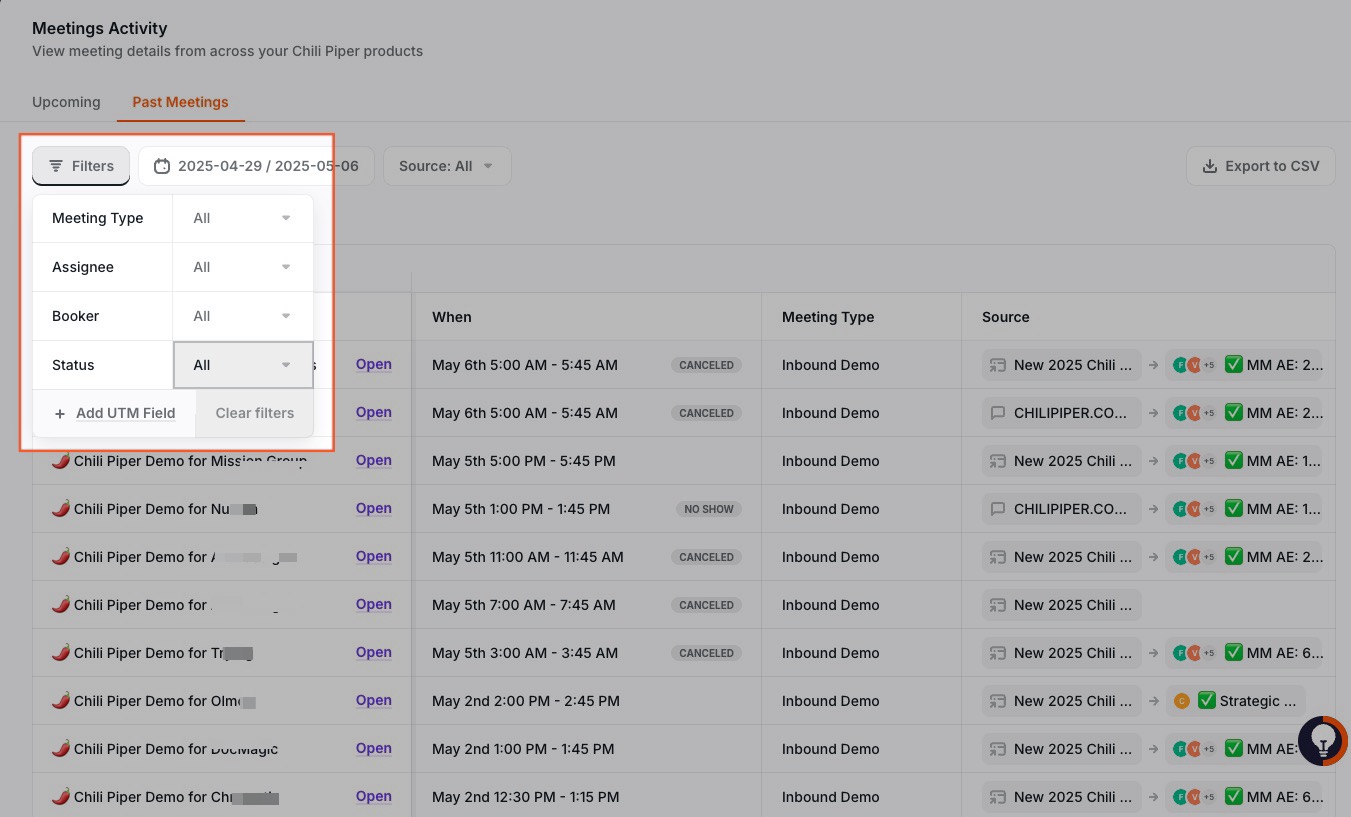Click MM AE assignee chip on May 5th 5:00 PM row
Screen dimensions: 1351x817
coord(1243,461)
